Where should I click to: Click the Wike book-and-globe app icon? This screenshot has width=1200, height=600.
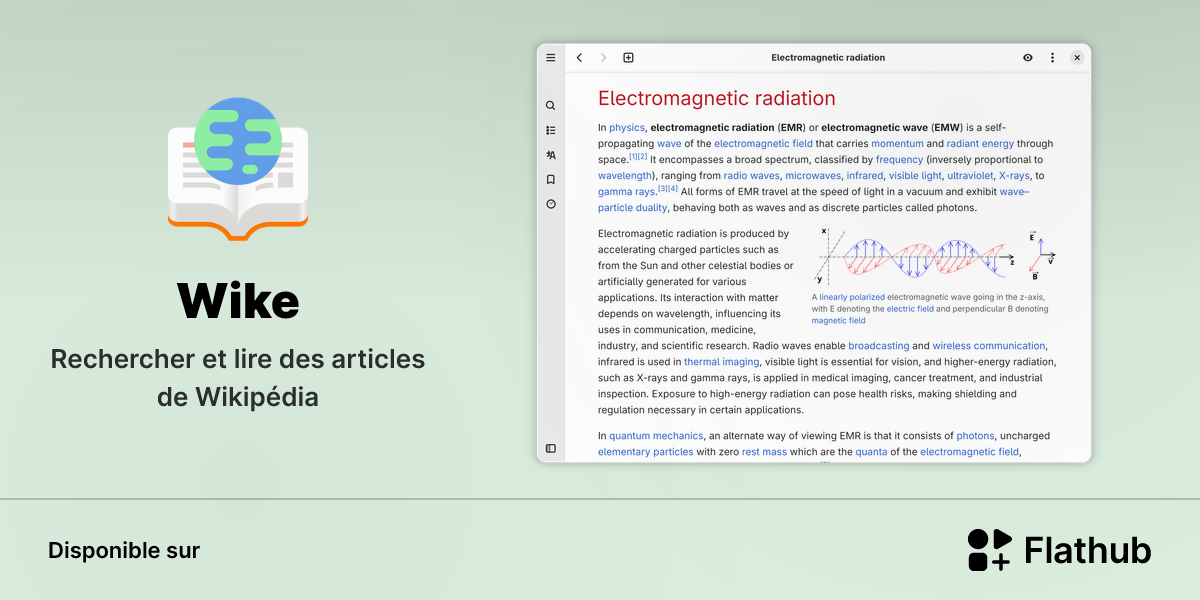[x=238, y=168]
